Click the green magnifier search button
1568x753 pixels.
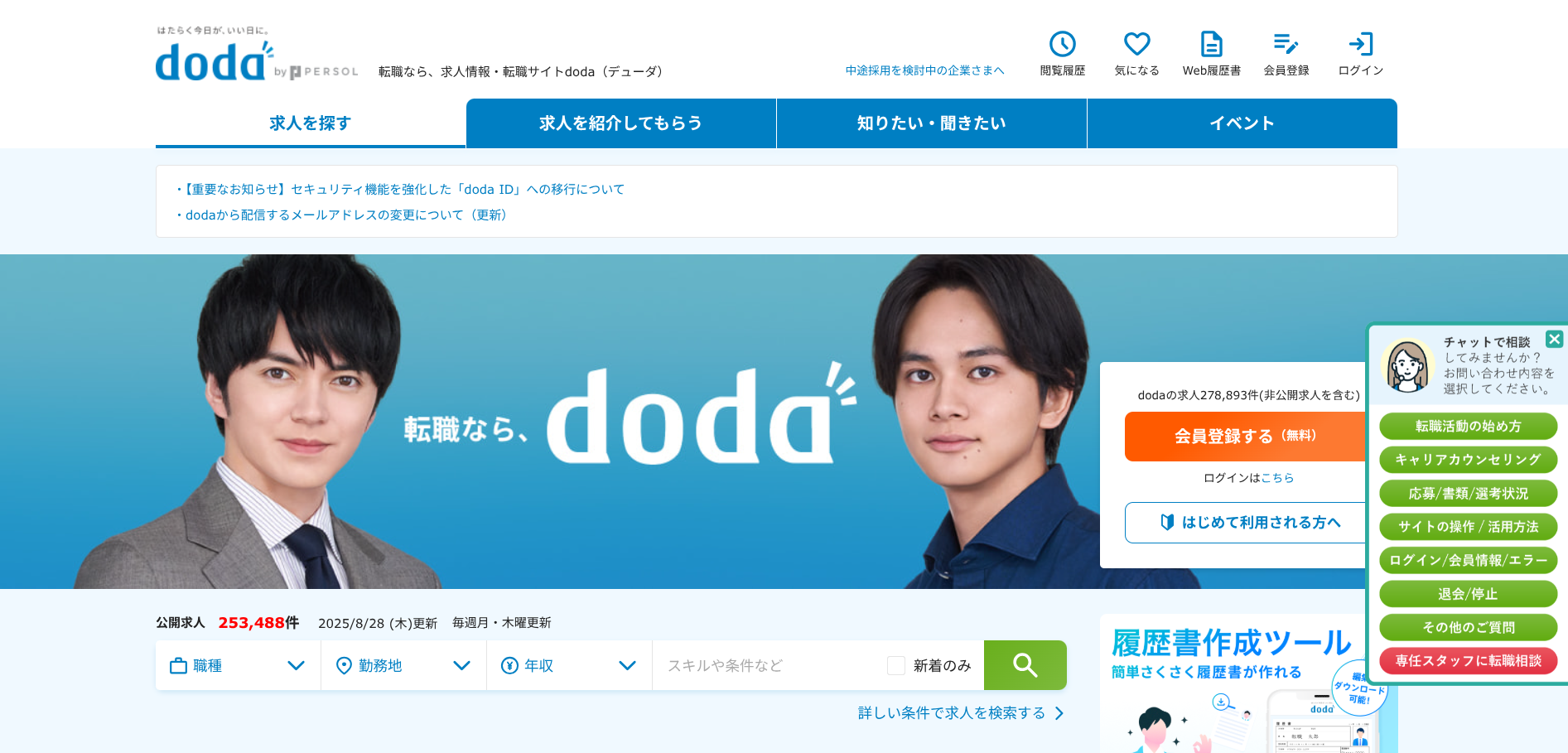pos(1025,665)
